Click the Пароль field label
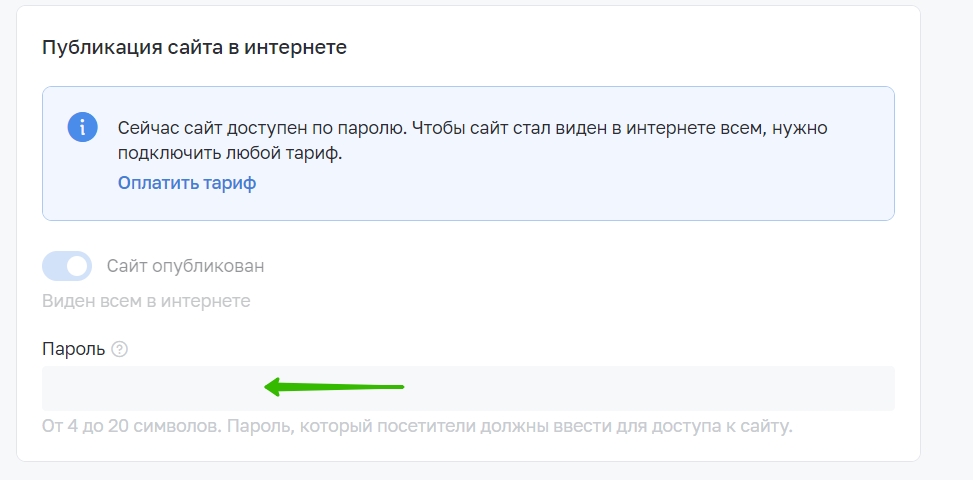 pos(74,349)
